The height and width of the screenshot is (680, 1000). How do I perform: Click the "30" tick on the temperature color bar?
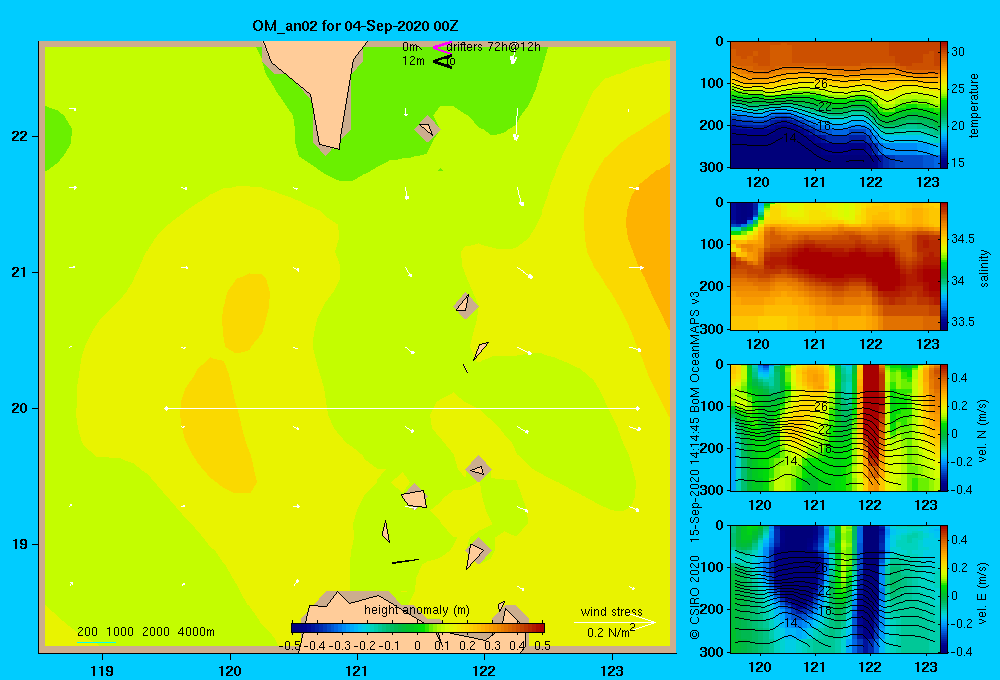[x=958, y=52]
